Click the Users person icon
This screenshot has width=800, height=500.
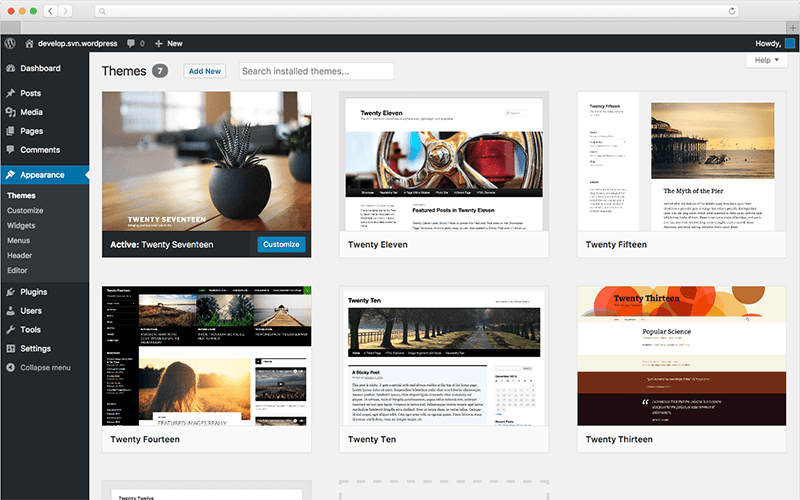point(11,311)
